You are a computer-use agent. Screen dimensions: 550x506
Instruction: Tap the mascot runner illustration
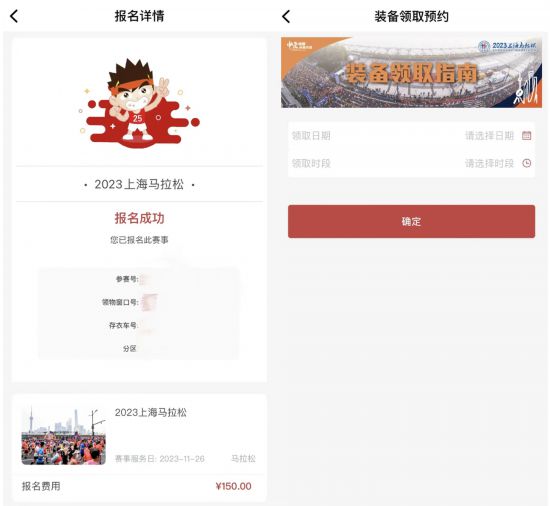point(139,102)
